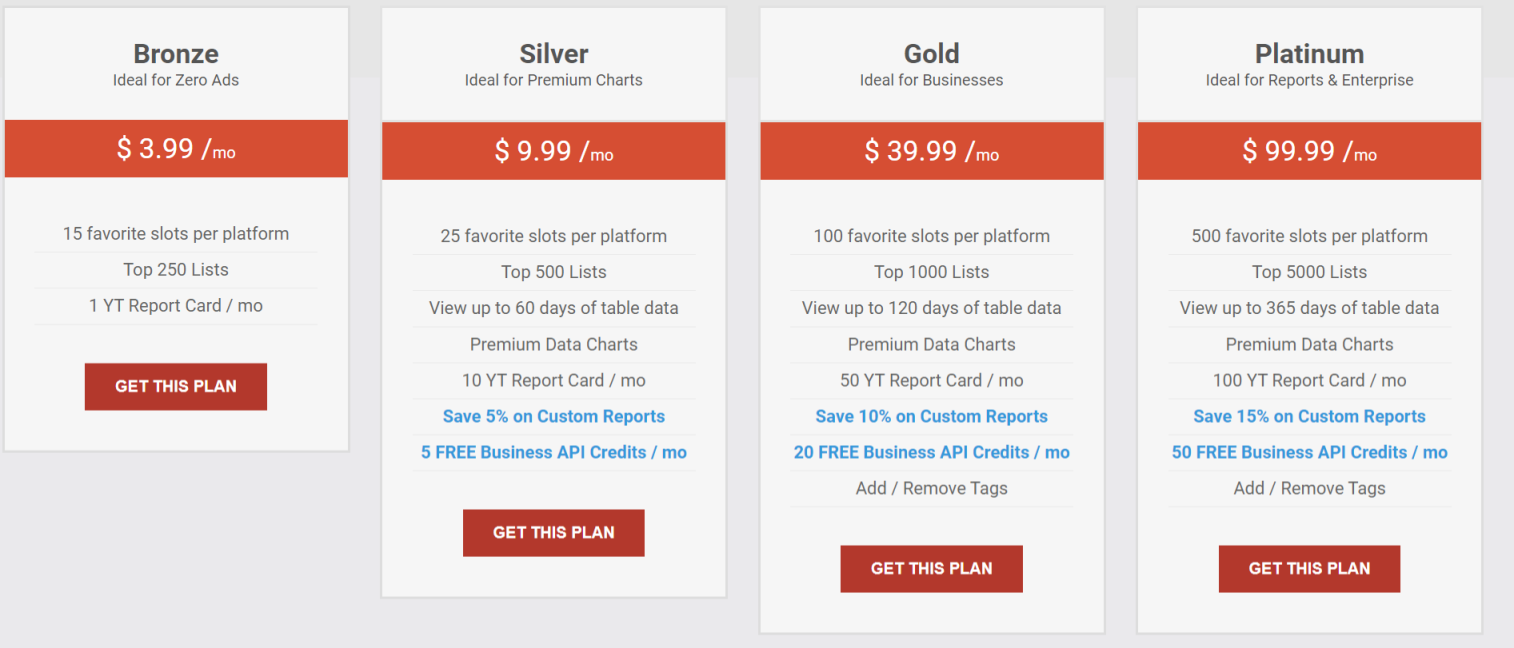Click the 20 FREE Business API Credits link
Image resolution: width=1514 pixels, height=648 pixels.
tap(931, 452)
